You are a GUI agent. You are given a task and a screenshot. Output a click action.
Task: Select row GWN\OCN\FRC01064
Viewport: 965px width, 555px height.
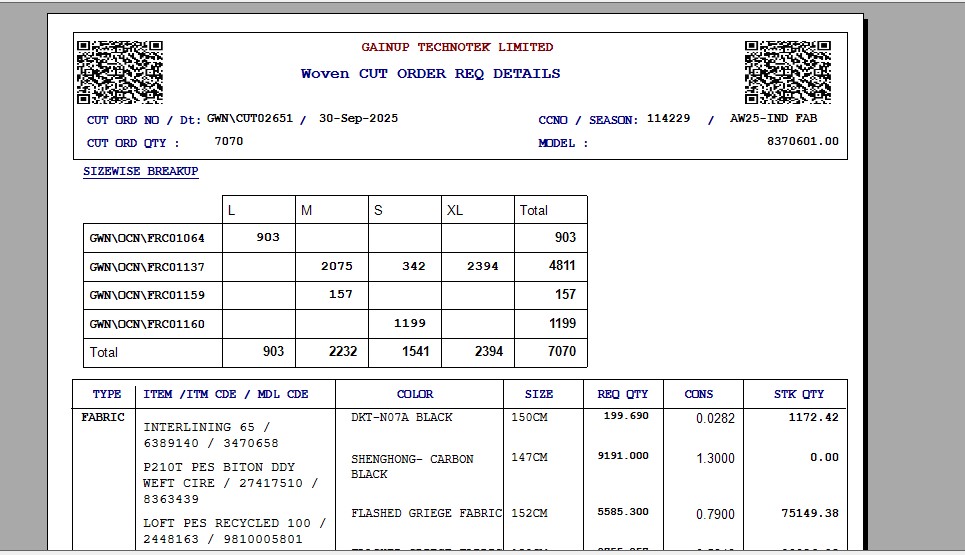click(147, 238)
